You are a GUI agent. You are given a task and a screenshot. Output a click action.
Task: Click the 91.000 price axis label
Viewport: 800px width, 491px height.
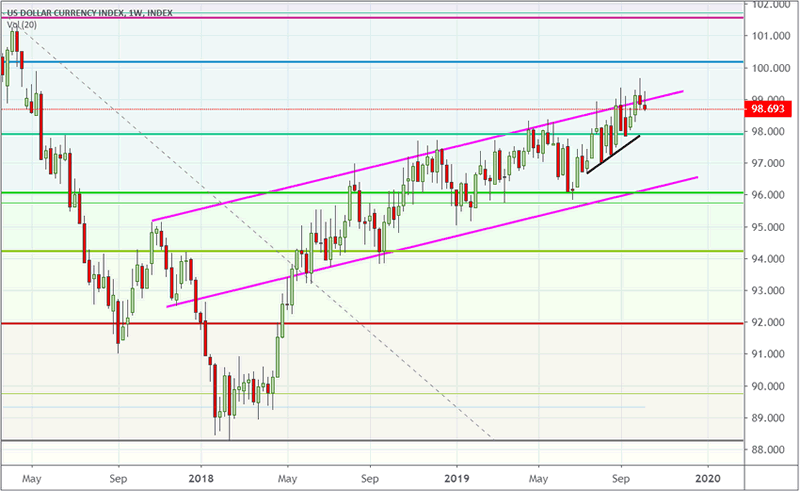768,354
